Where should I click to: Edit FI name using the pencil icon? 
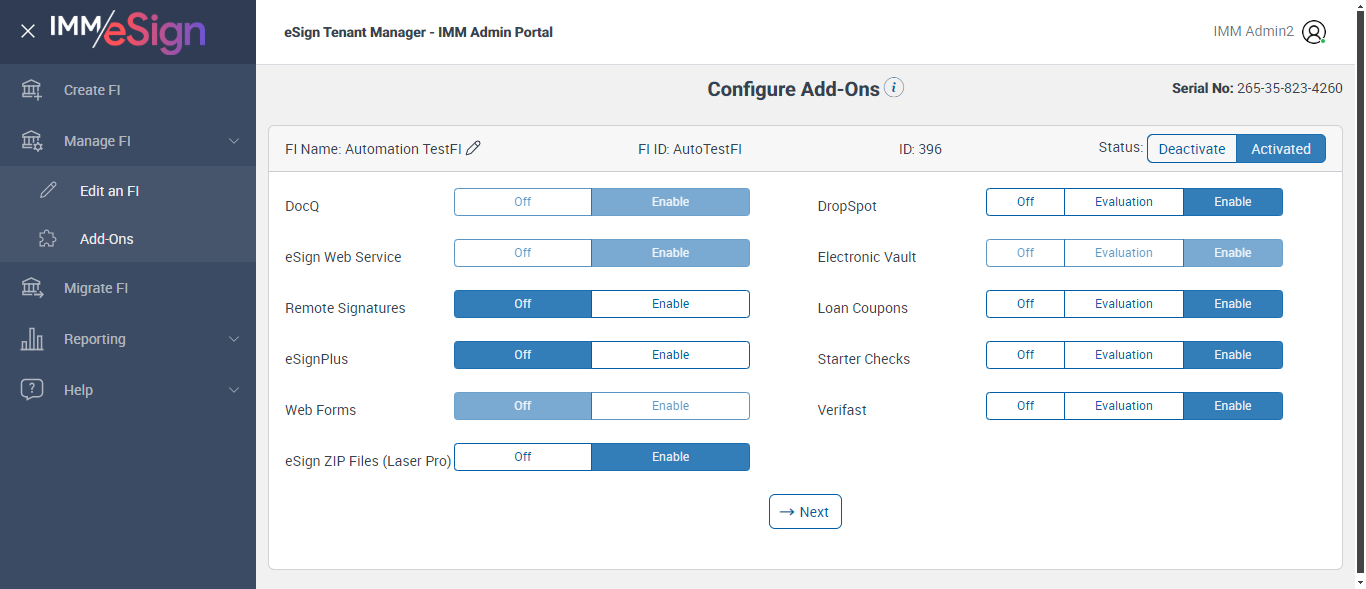coord(474,148)
